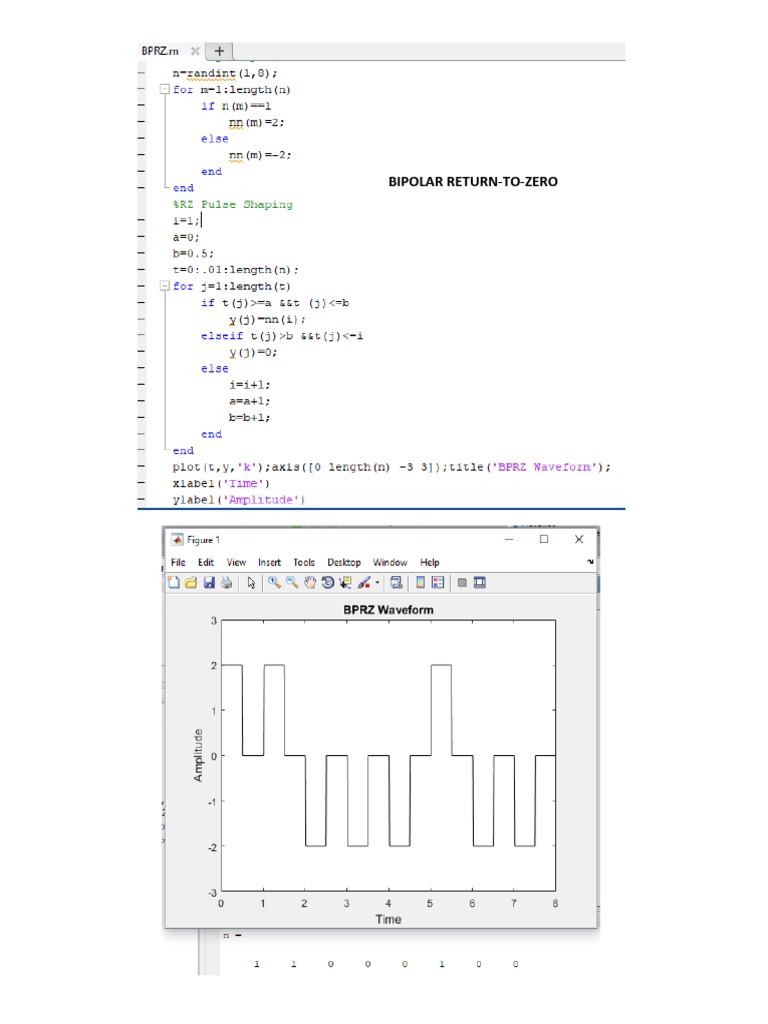This screenshot has height=1024, width=768.
Task: Save the figure using the floppy disk icon
Action: (x=209, y=583)
